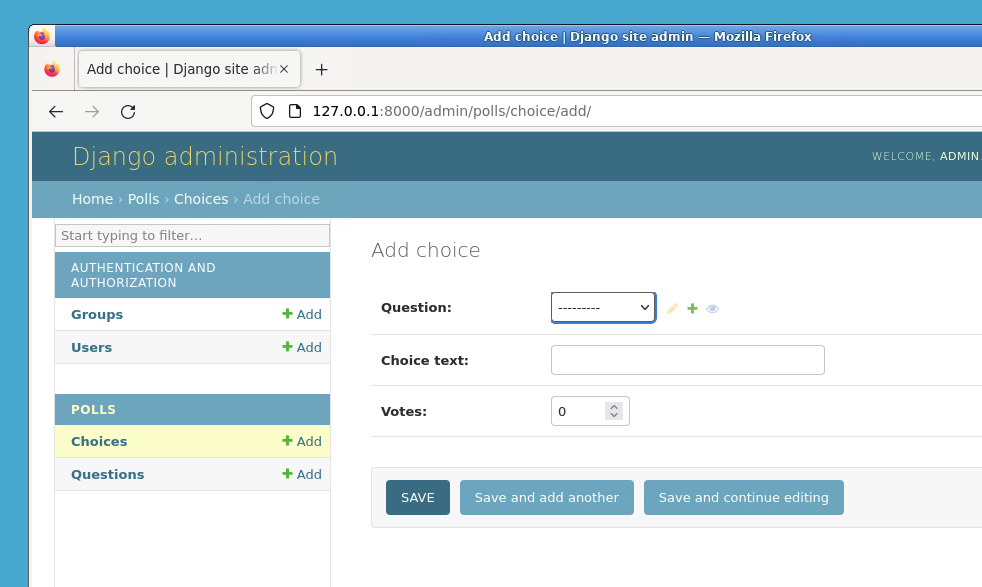
Task: Click the Home breadcrumb link
Action: pos(92,199)
